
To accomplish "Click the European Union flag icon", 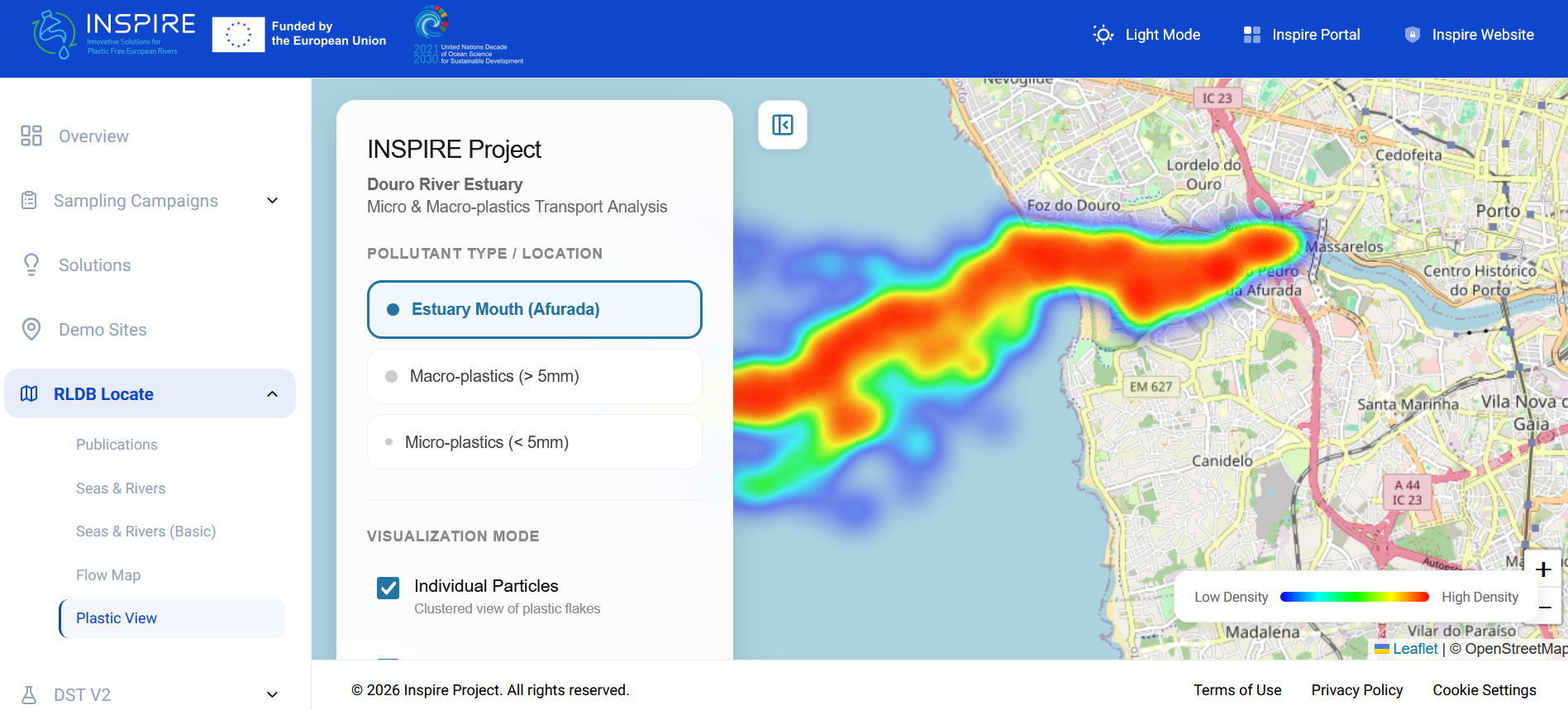I will 238,35.
